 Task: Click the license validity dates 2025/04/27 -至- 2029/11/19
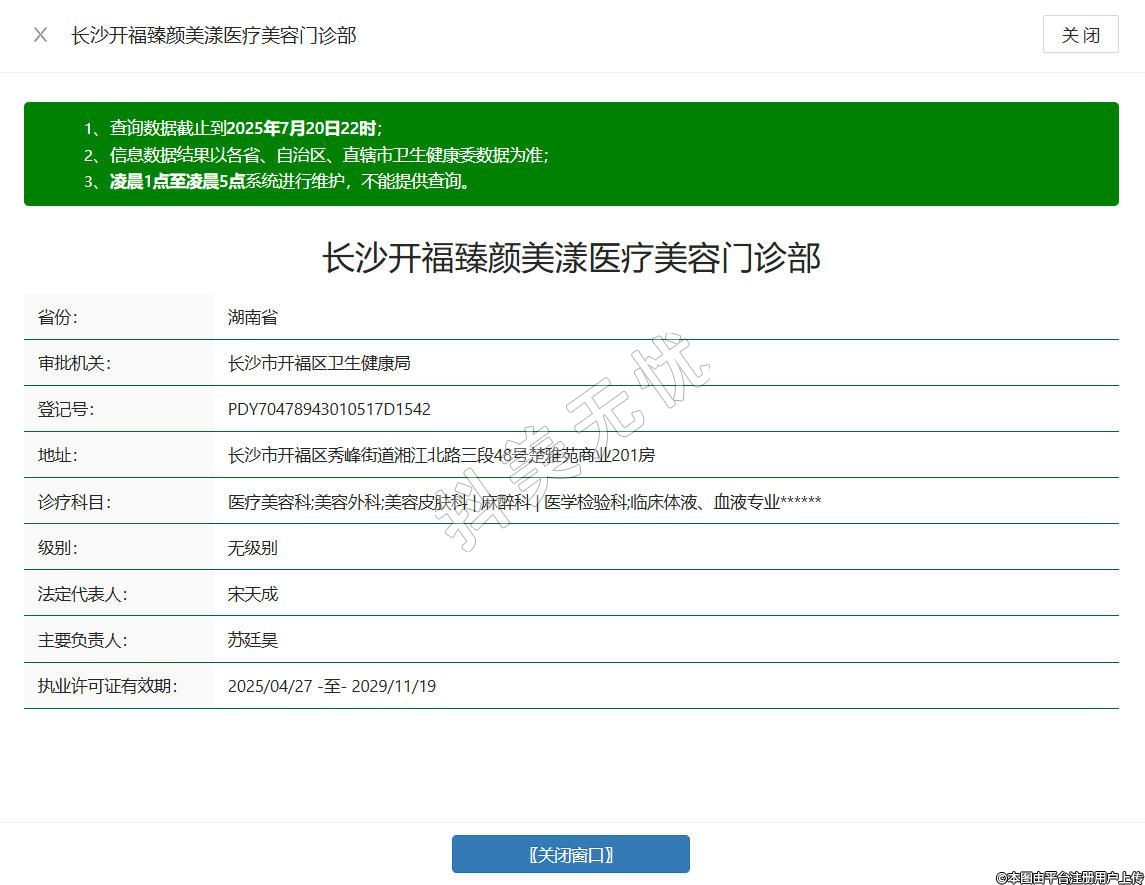[331, 686]
